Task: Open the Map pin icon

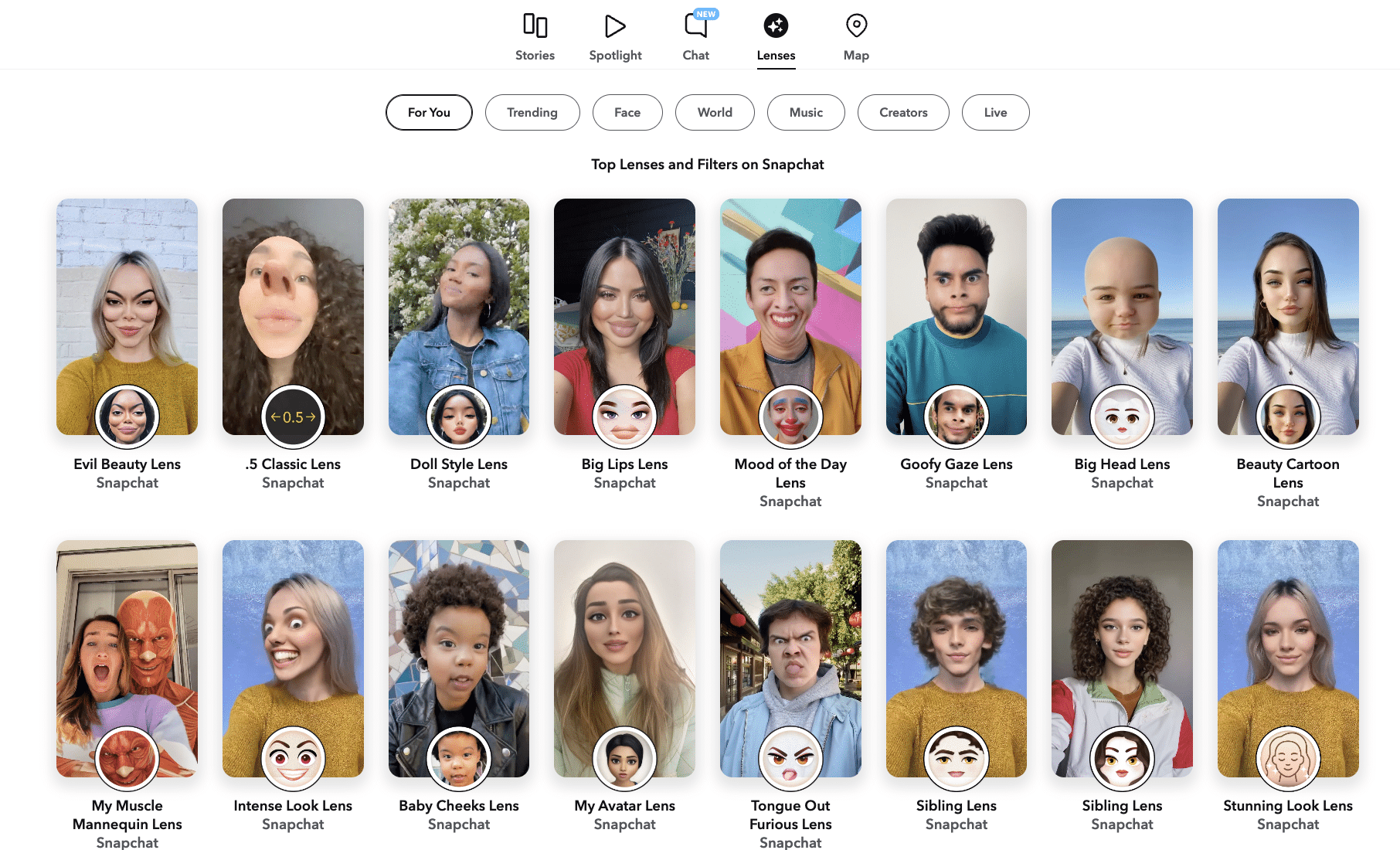Action: click(856, 25)
